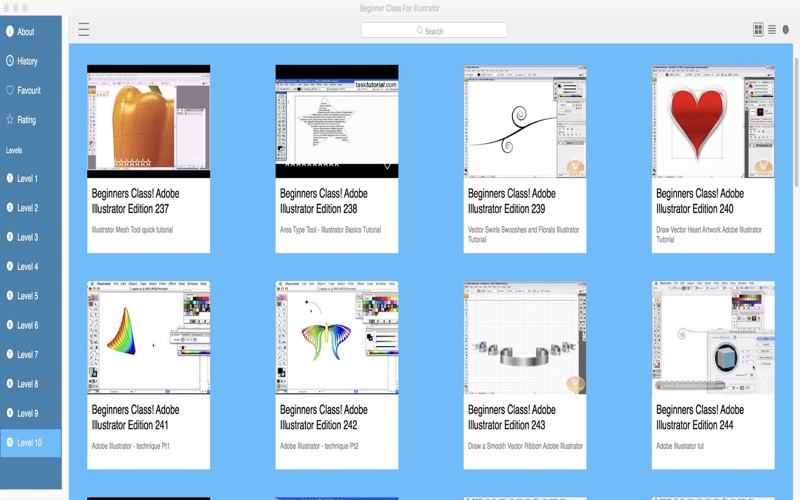
Task: Click the info icon in top-right toolbar
Action: click(x=786, y=30)
